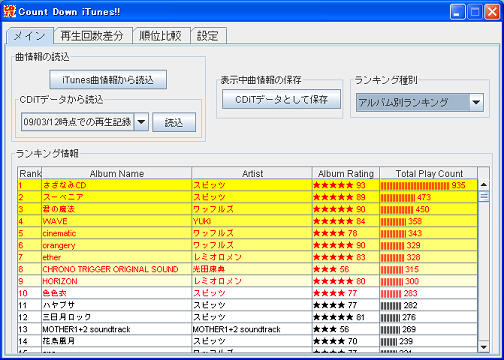Open the 順位比較 tab
Image resolution: width=504 pixels, height=360 pixels.
161,36
